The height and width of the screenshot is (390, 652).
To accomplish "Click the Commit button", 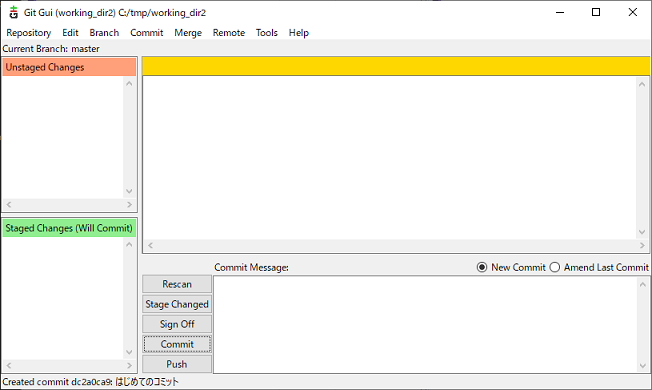I will coord(177,344).
